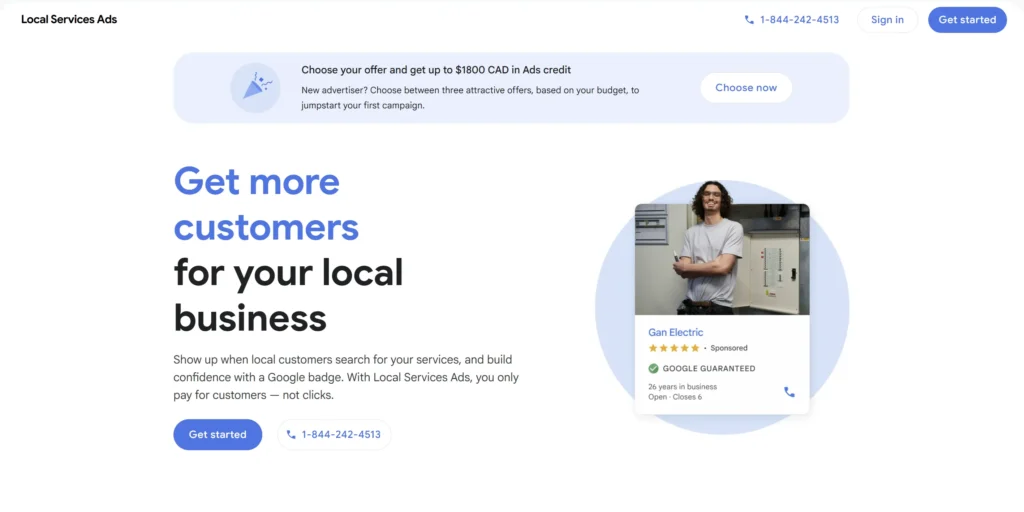Click the hero Get started button
The height and width of the screenshot is (512, 1024).
click(217, 434)
